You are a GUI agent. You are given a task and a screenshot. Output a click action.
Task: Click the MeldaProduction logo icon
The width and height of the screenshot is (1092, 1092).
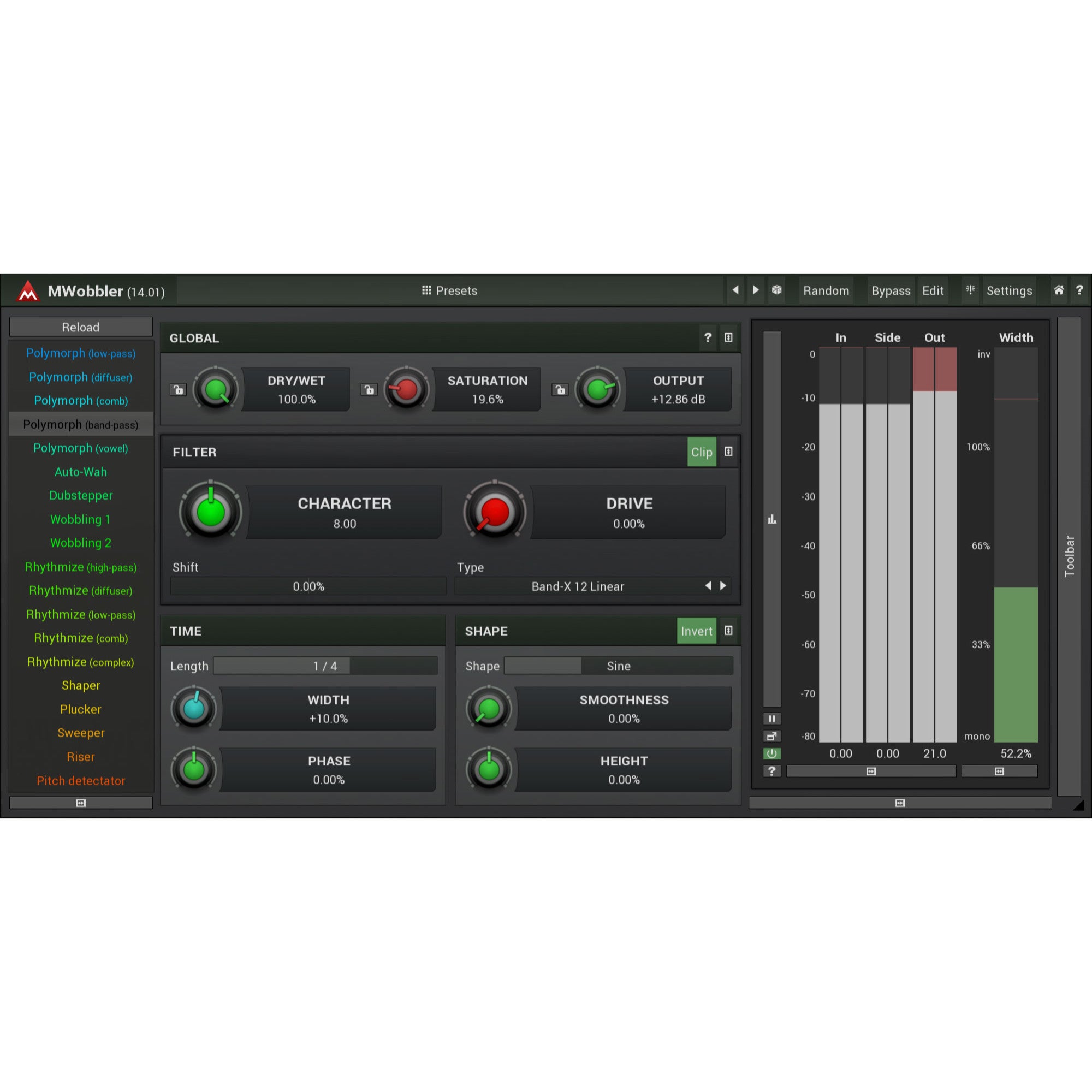(x=28, y=291)
